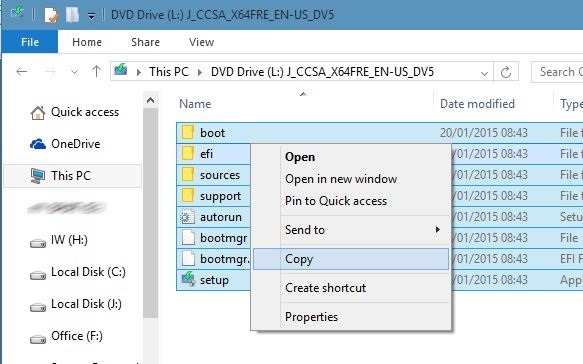Open the address bar history dropdown
583x364 pixels.
(484, 73)
